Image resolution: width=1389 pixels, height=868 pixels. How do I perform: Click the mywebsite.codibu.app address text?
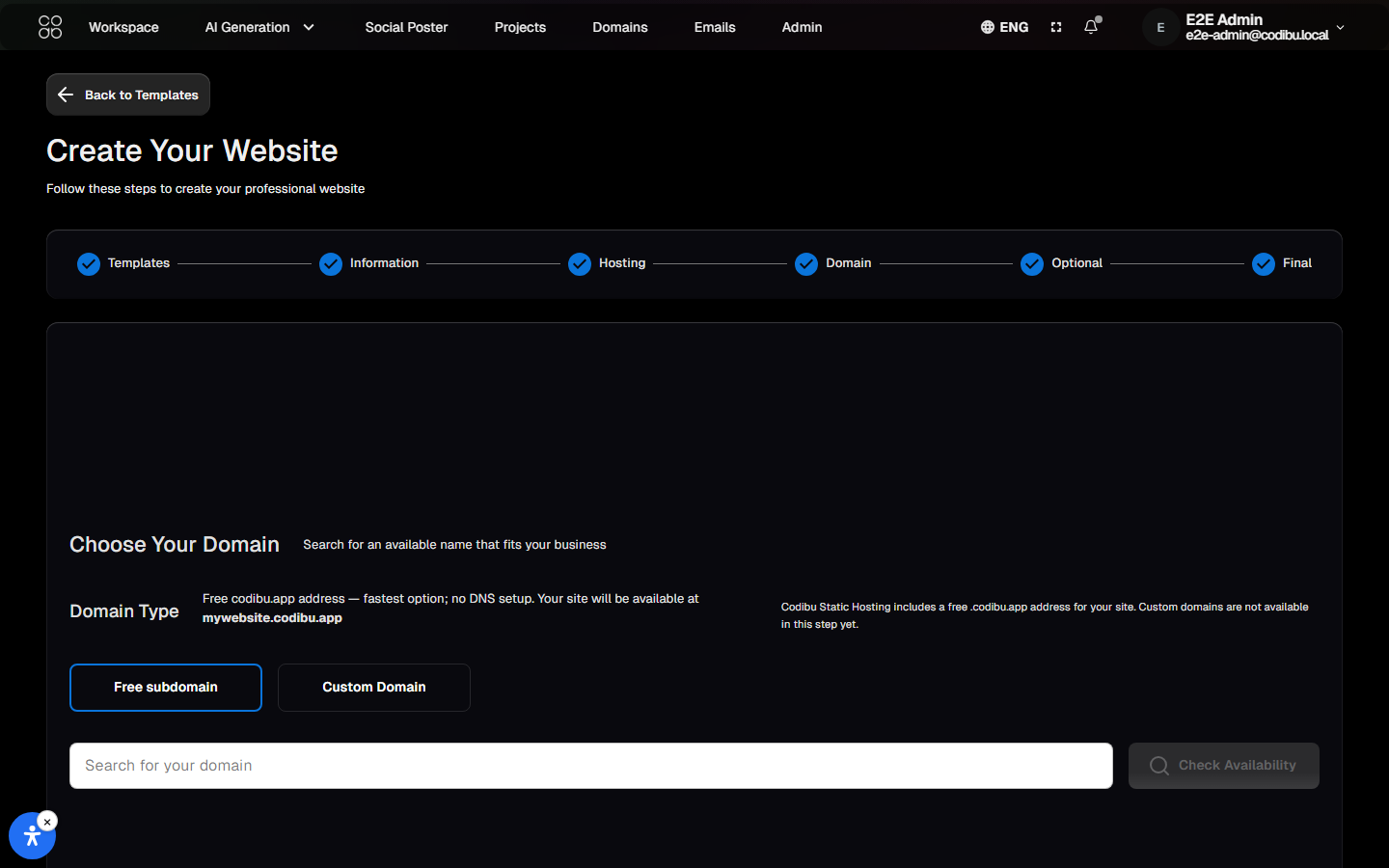pos(272,618)
